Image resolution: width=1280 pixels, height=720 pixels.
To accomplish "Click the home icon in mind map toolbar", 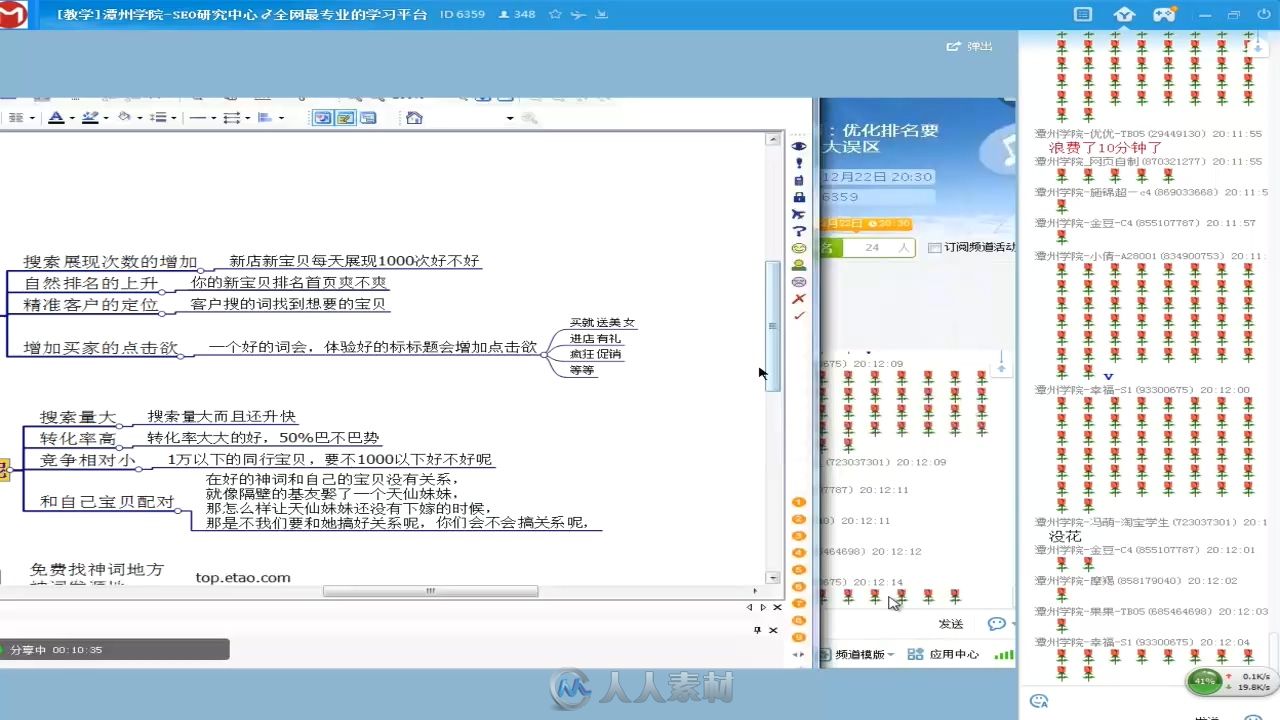I will (414, 118).
